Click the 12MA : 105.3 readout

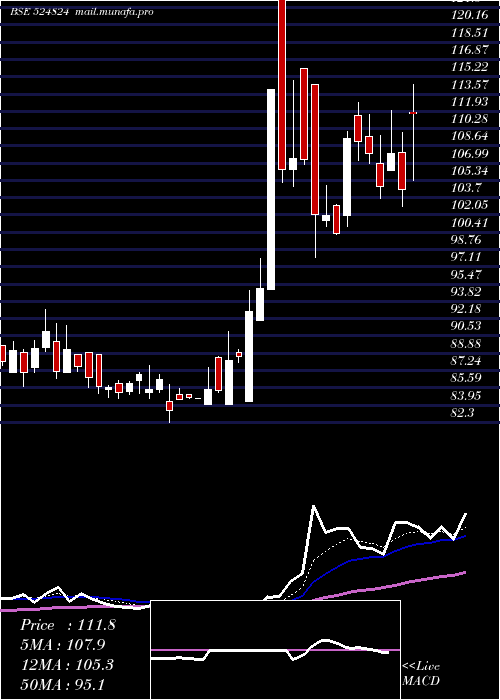(67, 665)
